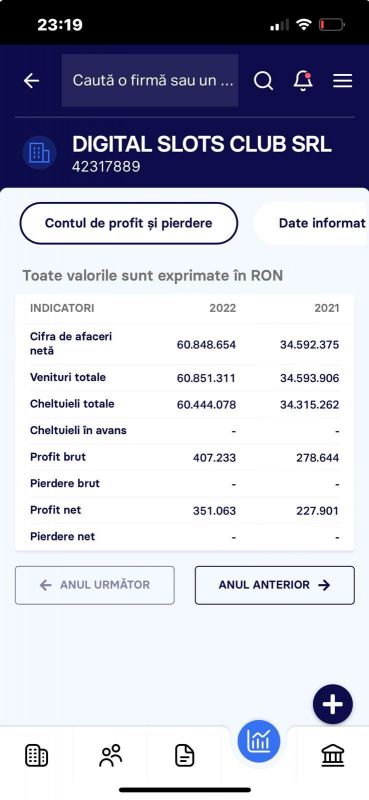Tap the 2022 column header
The width and height of the screenshot is (369, 800).
click(223, 308)
